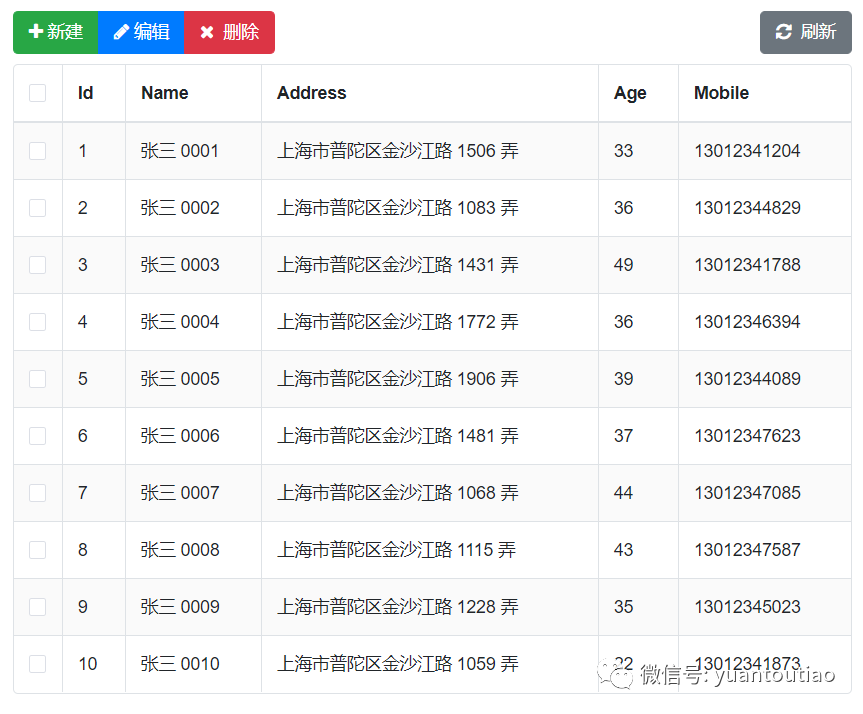Tick the checkbox for 张三 0003
This screenshot has height=714, width=863.
tap(37, 265)
